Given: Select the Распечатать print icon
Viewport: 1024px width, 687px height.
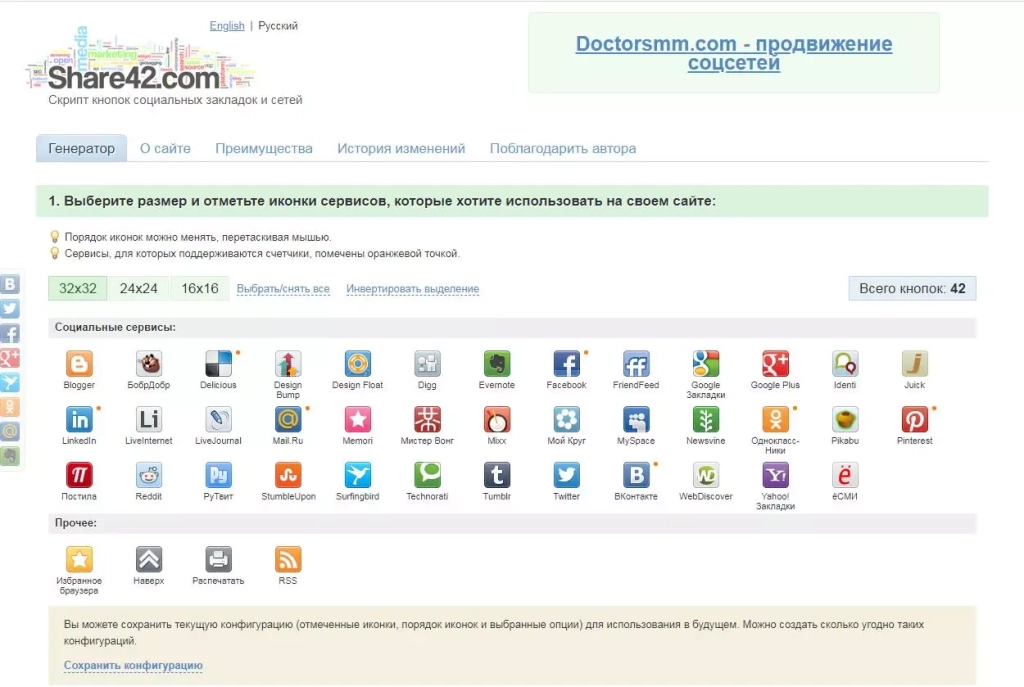Looking at the screenshot, I should [x=218, y=559].
